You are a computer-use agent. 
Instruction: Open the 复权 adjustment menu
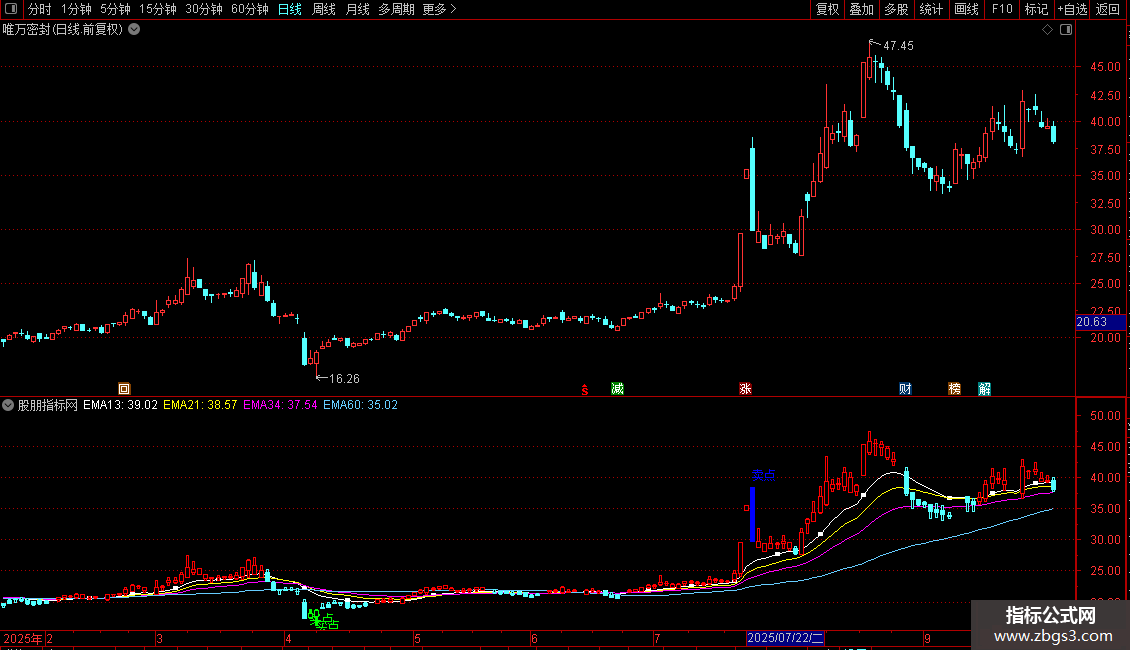827,9
